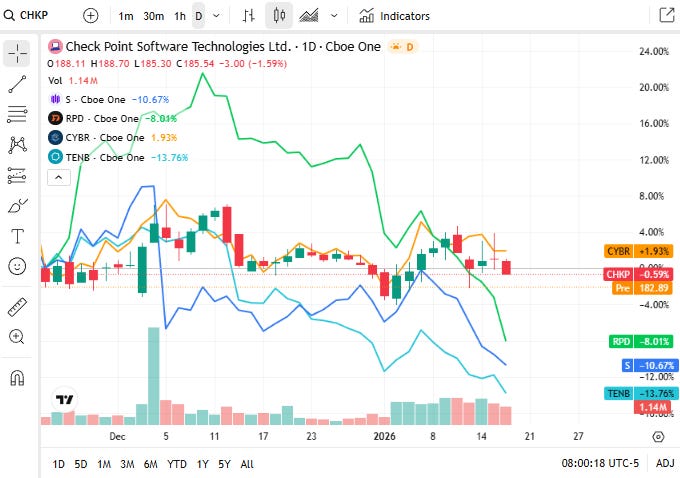This screenshot has height=478, width=680.
Task: Toggle the ADJ adjustment setting
Action: point(665,463)
